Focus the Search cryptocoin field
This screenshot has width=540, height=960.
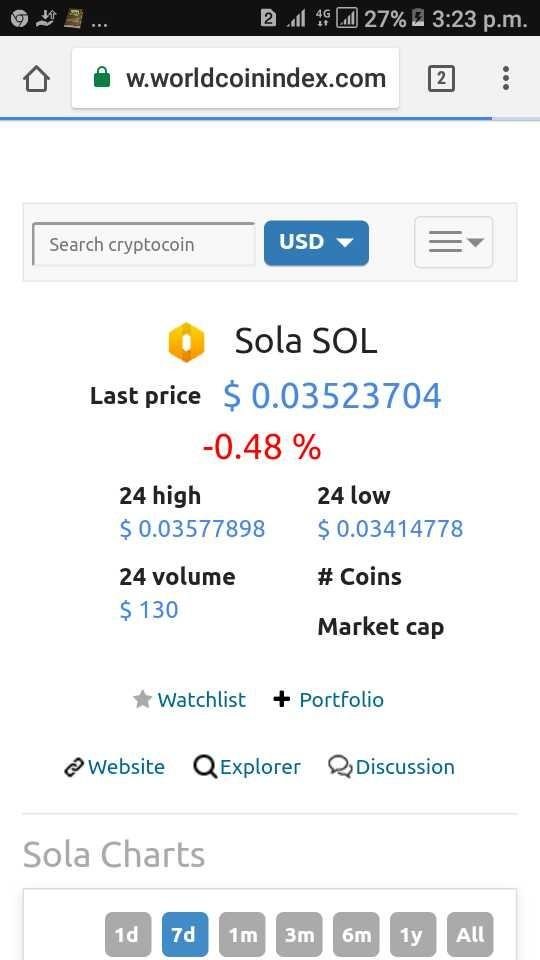point(143,244)
